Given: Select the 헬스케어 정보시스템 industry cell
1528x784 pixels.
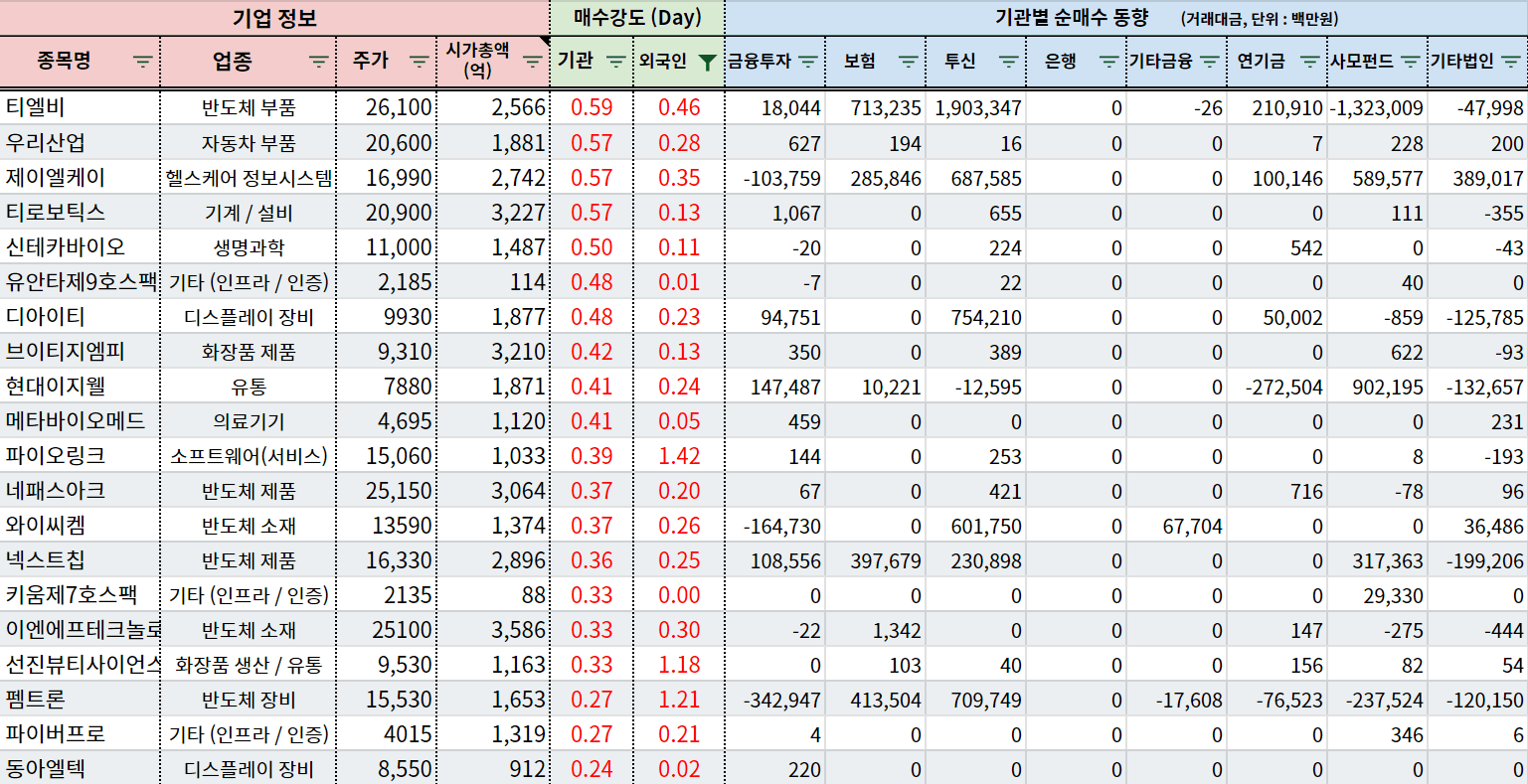Looking at the screenshot, I should click(x=249, y=177).
